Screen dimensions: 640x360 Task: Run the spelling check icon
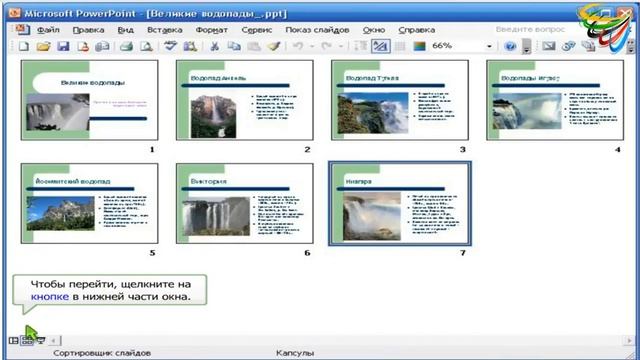coord(170,46)
